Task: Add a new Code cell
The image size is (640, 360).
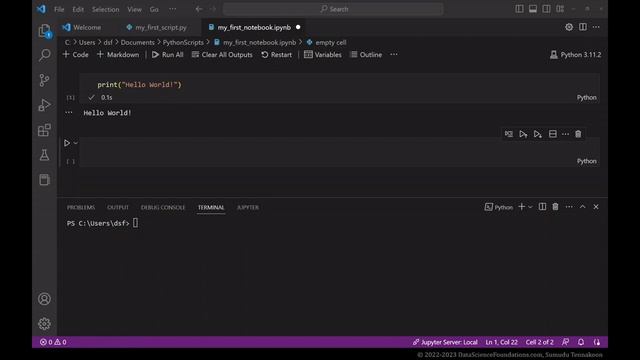Action: (x=76, y=55)
